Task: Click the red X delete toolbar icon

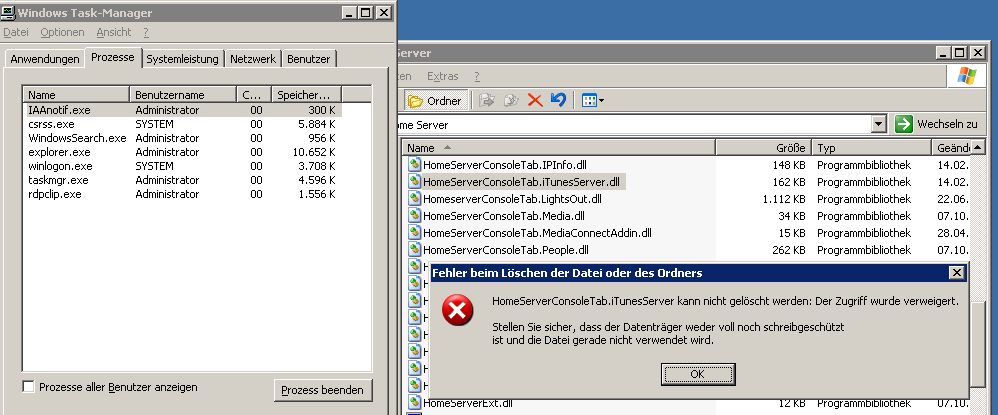Action: point(535,101)
